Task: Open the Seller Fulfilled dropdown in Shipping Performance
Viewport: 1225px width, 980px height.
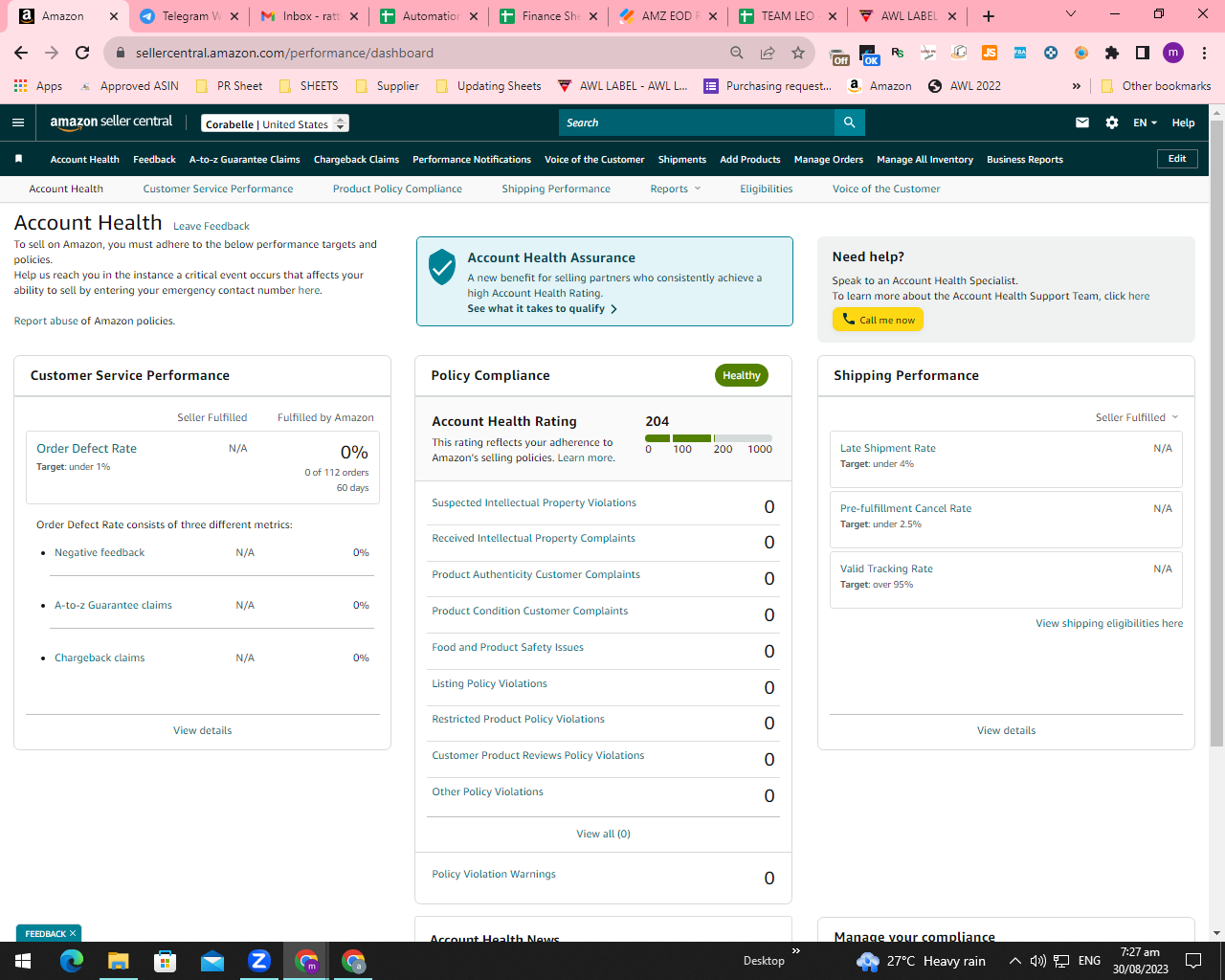Action: pyautogui.click(x=1137, y=417)
